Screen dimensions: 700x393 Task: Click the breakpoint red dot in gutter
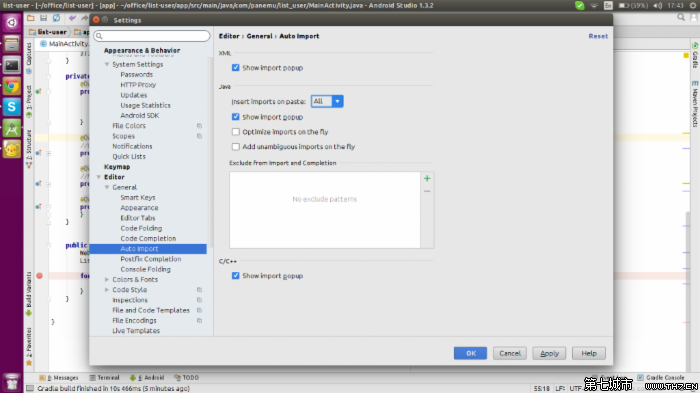coord(39,276)
